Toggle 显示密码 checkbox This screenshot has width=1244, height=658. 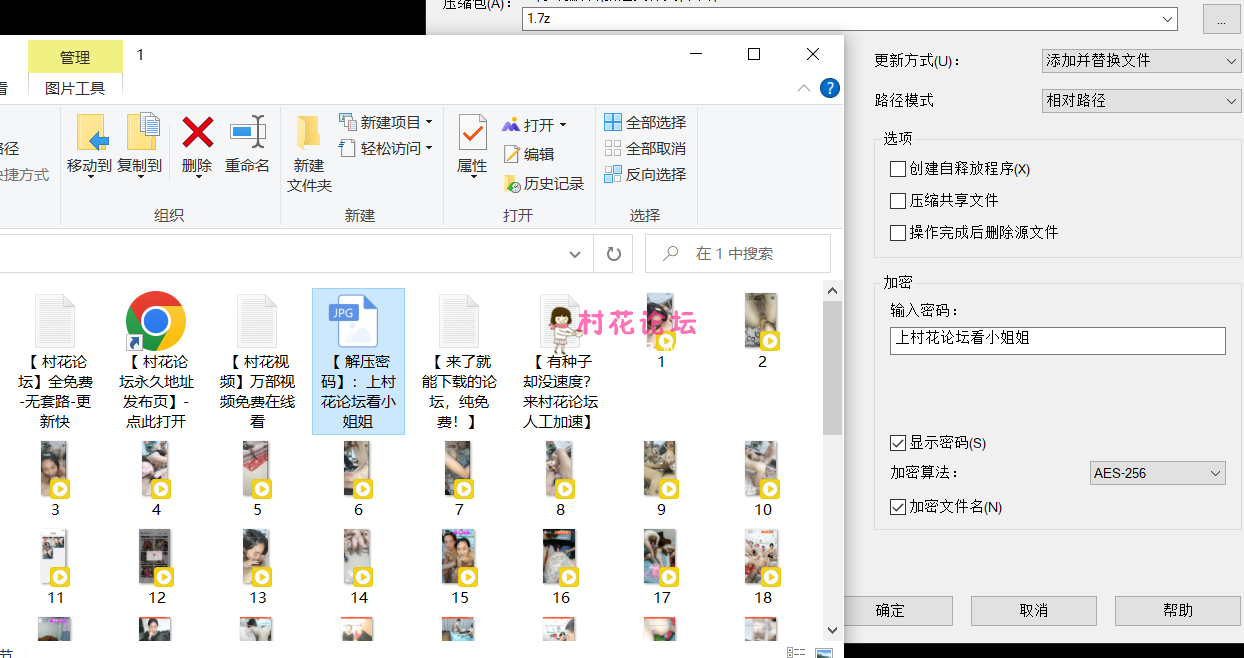[x=898, y=443]
